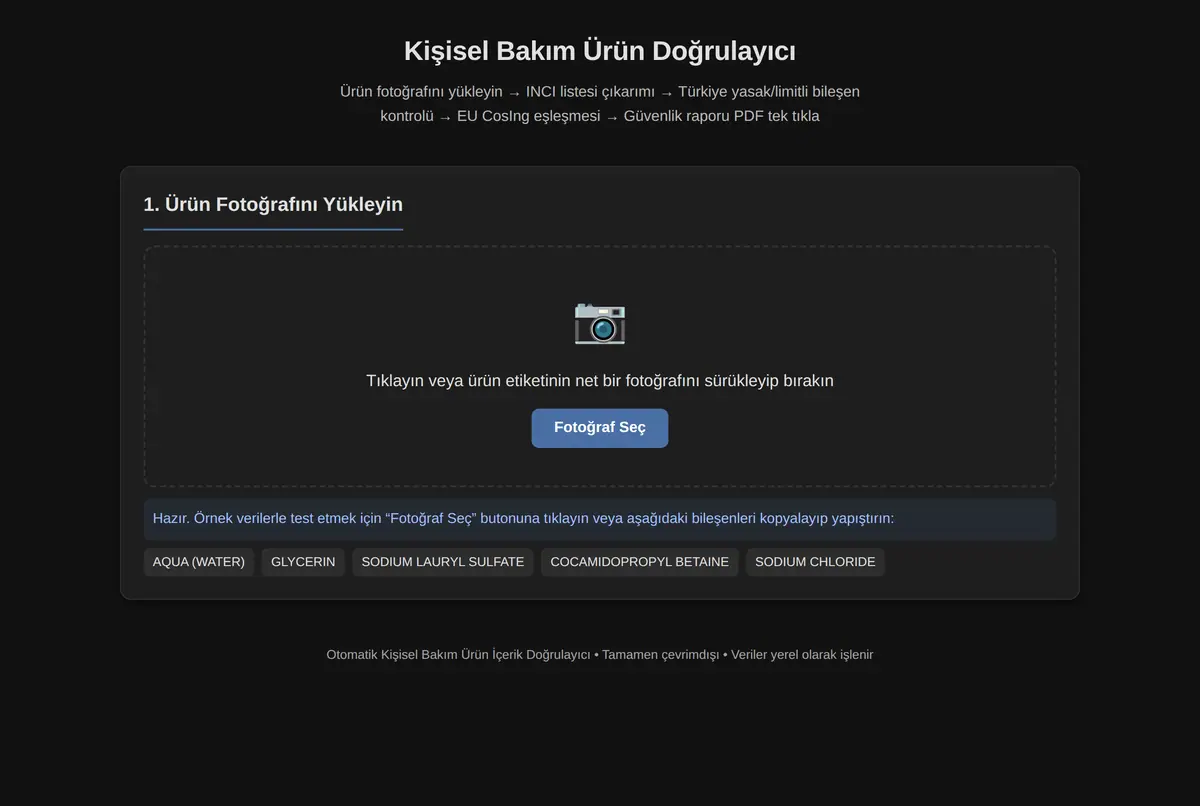
Task: Click the page title Kişisel Bakım Ürün Doğrulayıcı
Action: coord(600,51)
